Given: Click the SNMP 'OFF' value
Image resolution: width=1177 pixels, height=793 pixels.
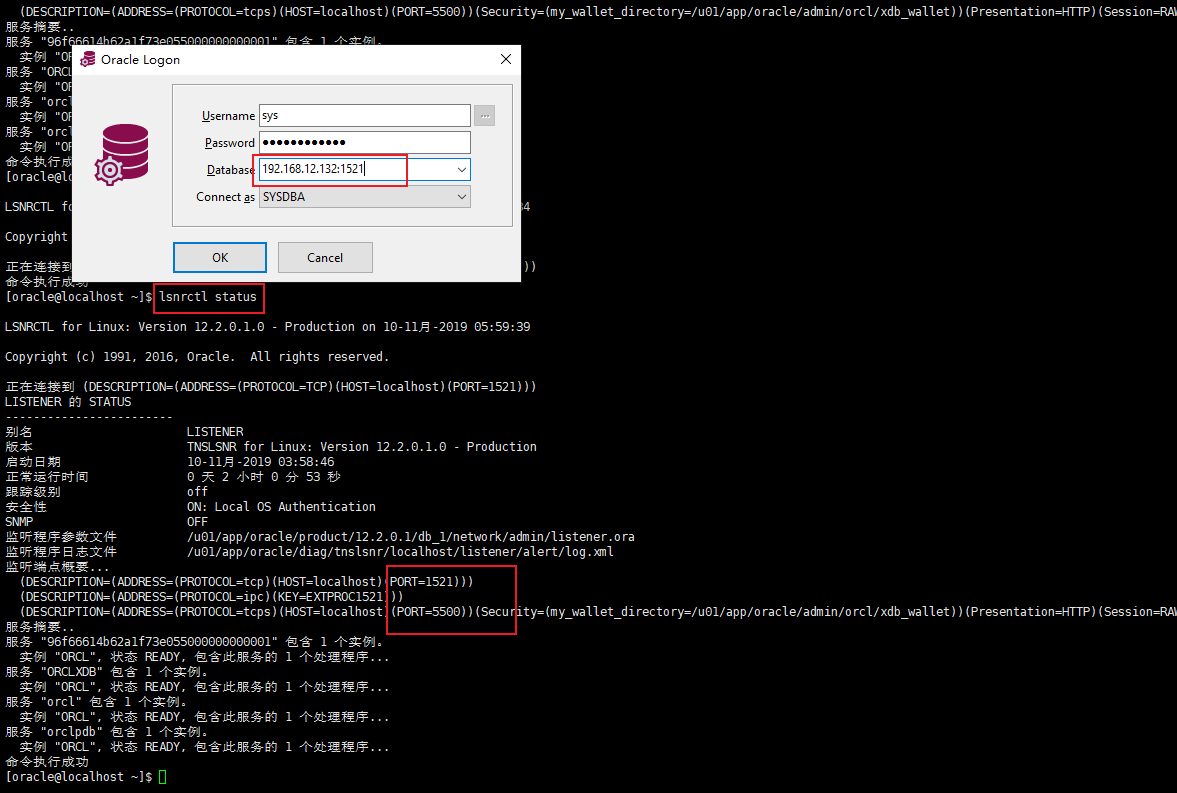Looking at the screenshot, I should pos(197,522).
